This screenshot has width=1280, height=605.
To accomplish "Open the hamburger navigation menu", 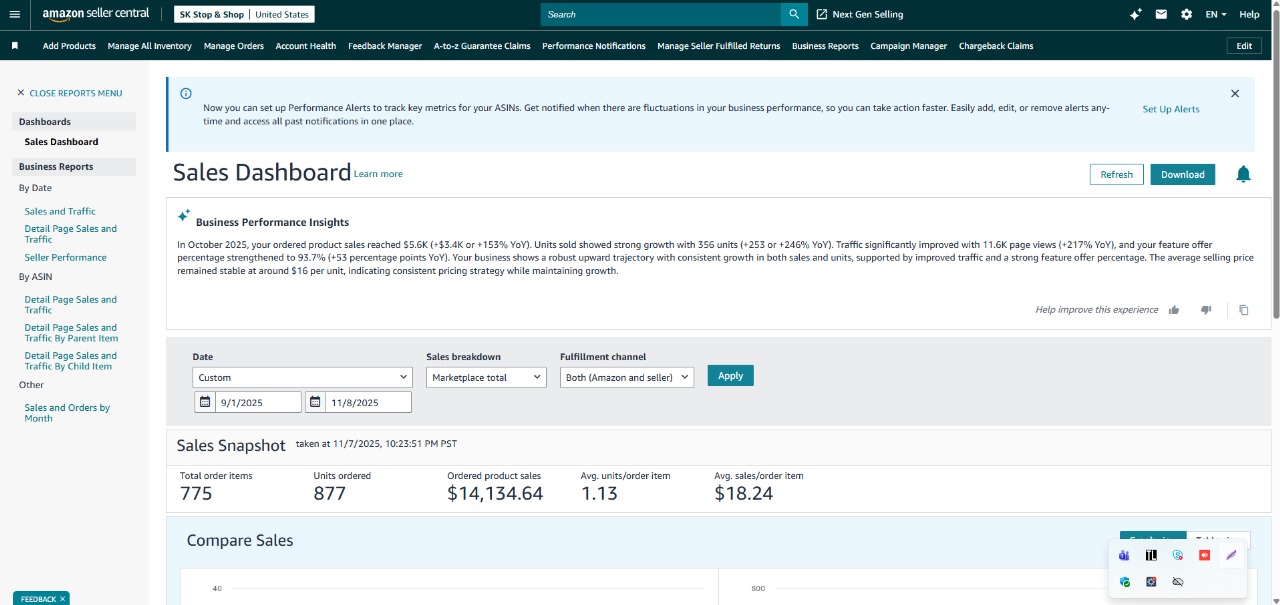I will 14,14.
